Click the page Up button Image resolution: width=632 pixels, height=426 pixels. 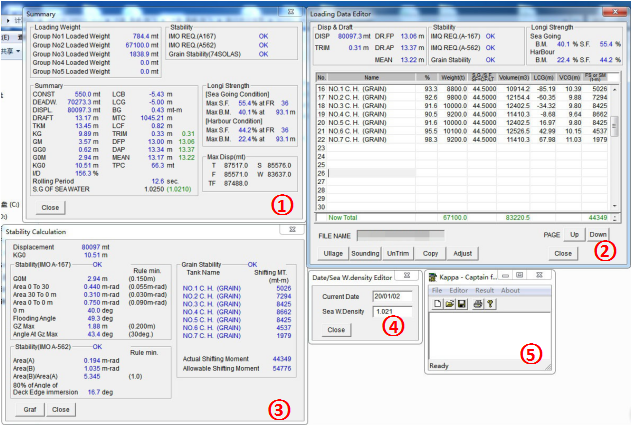[574, 235]
